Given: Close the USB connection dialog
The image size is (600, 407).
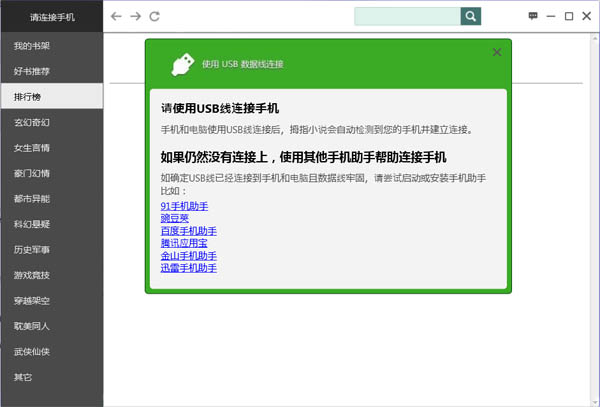Looking at the screenshot, I should tap(497, 52).
